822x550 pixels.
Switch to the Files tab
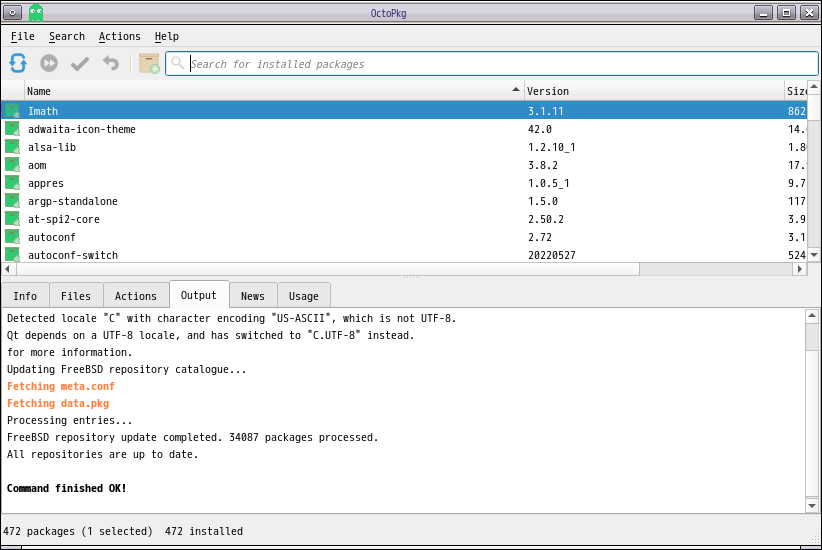[76, 296]
